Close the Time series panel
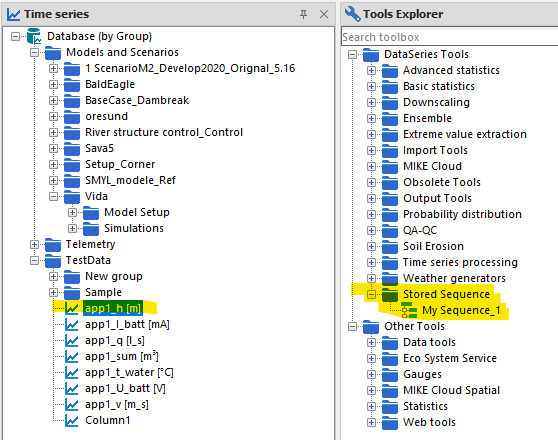Viewport: 558px width, 440px height. click(x=324, y=14)
